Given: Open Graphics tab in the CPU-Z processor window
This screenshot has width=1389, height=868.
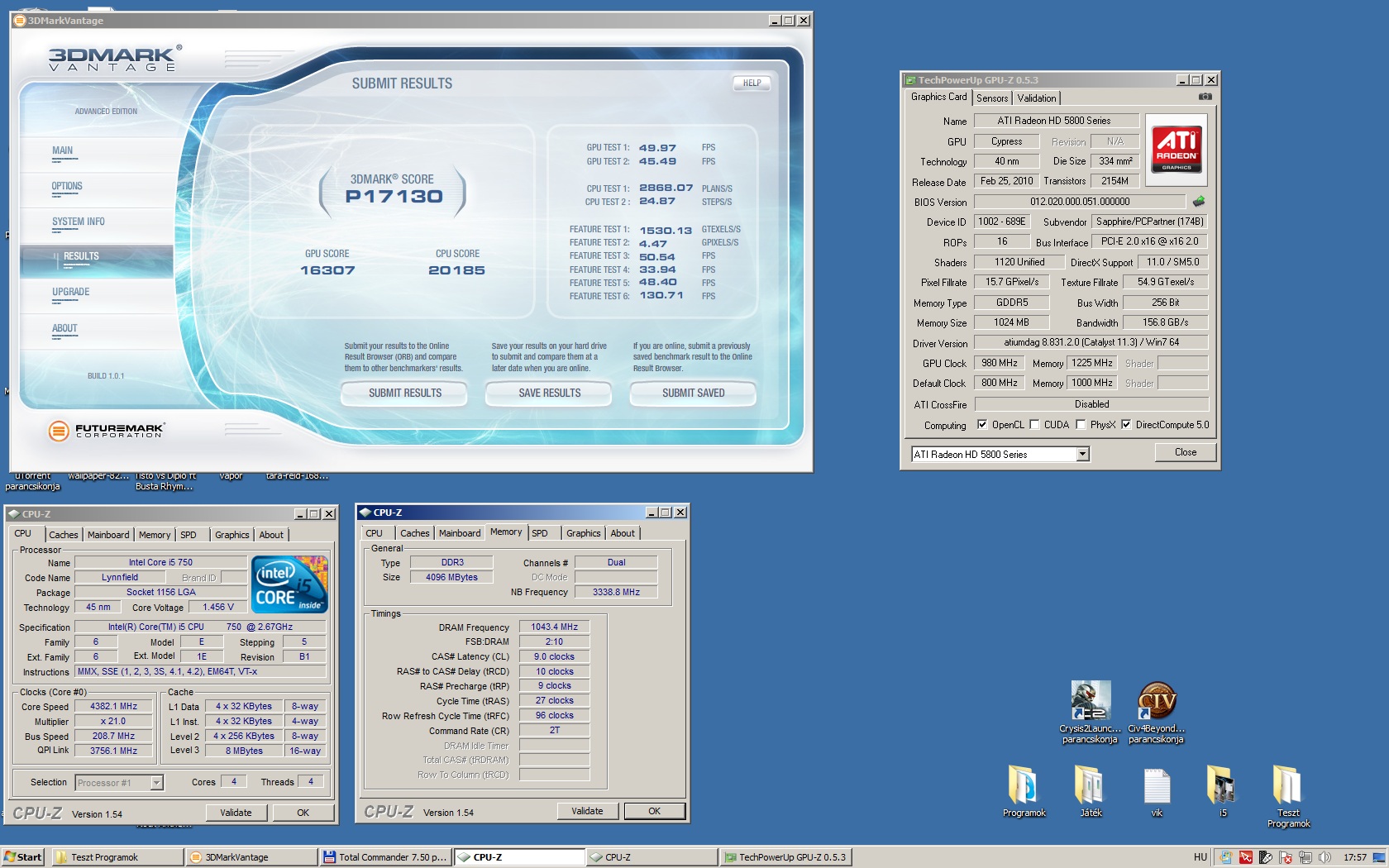Looking at the screenshot, I should click(231, 535).
